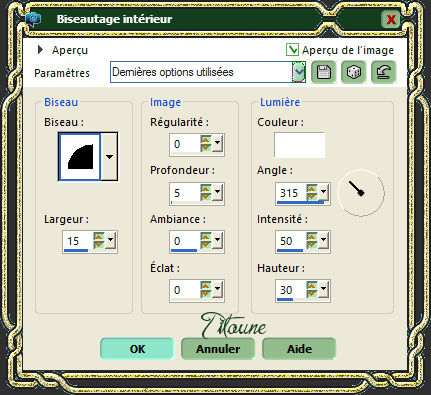Open the Paramètres presets dropdown

(299, 72)
